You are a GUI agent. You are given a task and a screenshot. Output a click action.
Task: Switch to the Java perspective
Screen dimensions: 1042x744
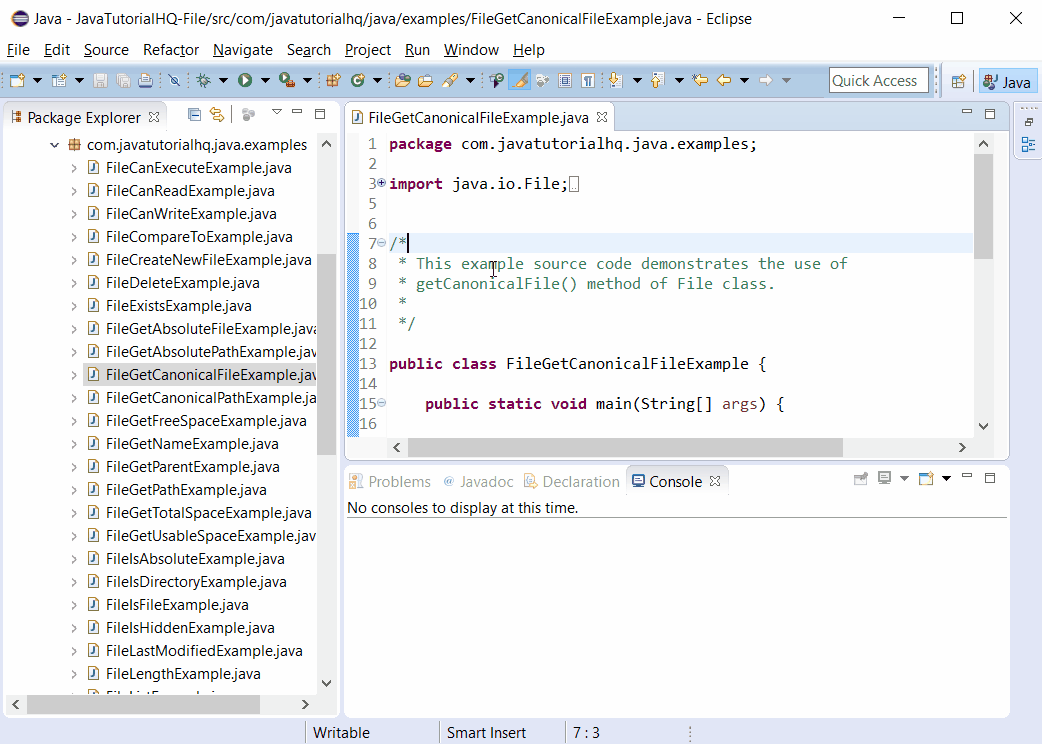tap(1008, 81)
